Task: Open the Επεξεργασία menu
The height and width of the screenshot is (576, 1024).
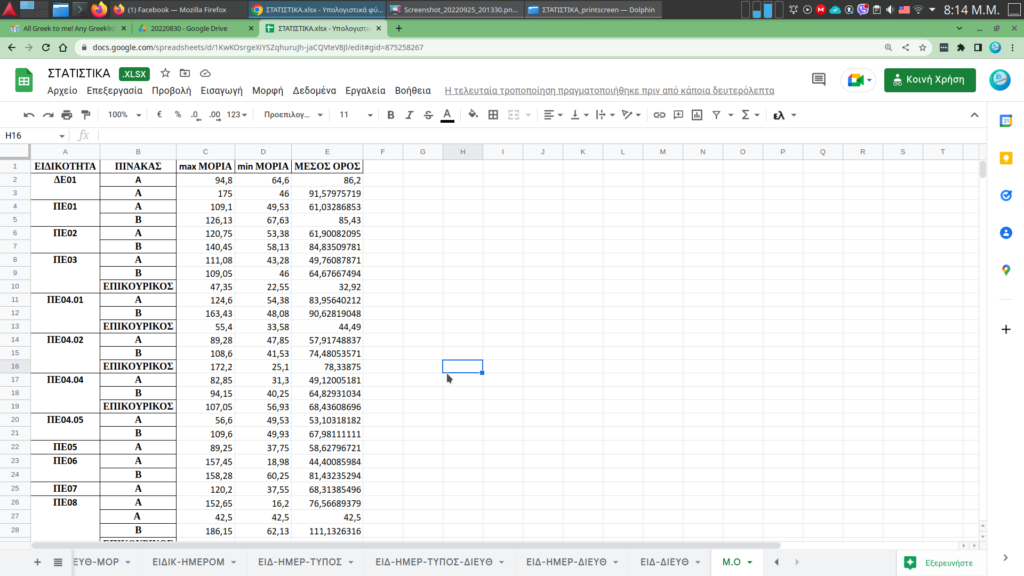Action: click(x=114, y=91)
